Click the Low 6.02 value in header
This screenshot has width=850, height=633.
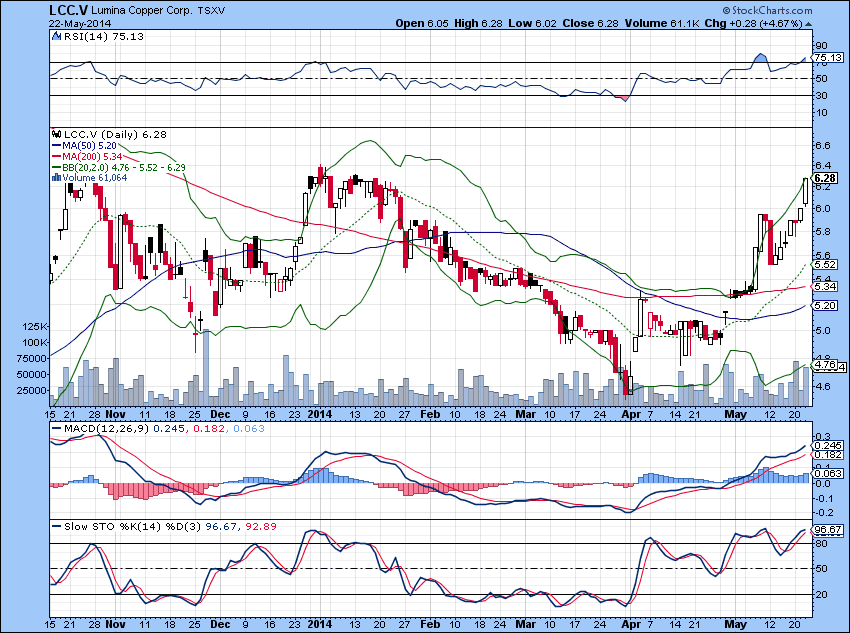coord(532,23)
